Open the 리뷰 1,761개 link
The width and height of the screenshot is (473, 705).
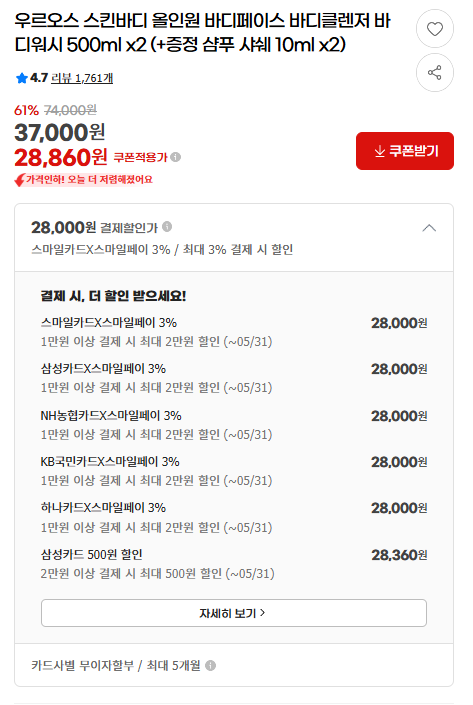(x=82, y=78)
